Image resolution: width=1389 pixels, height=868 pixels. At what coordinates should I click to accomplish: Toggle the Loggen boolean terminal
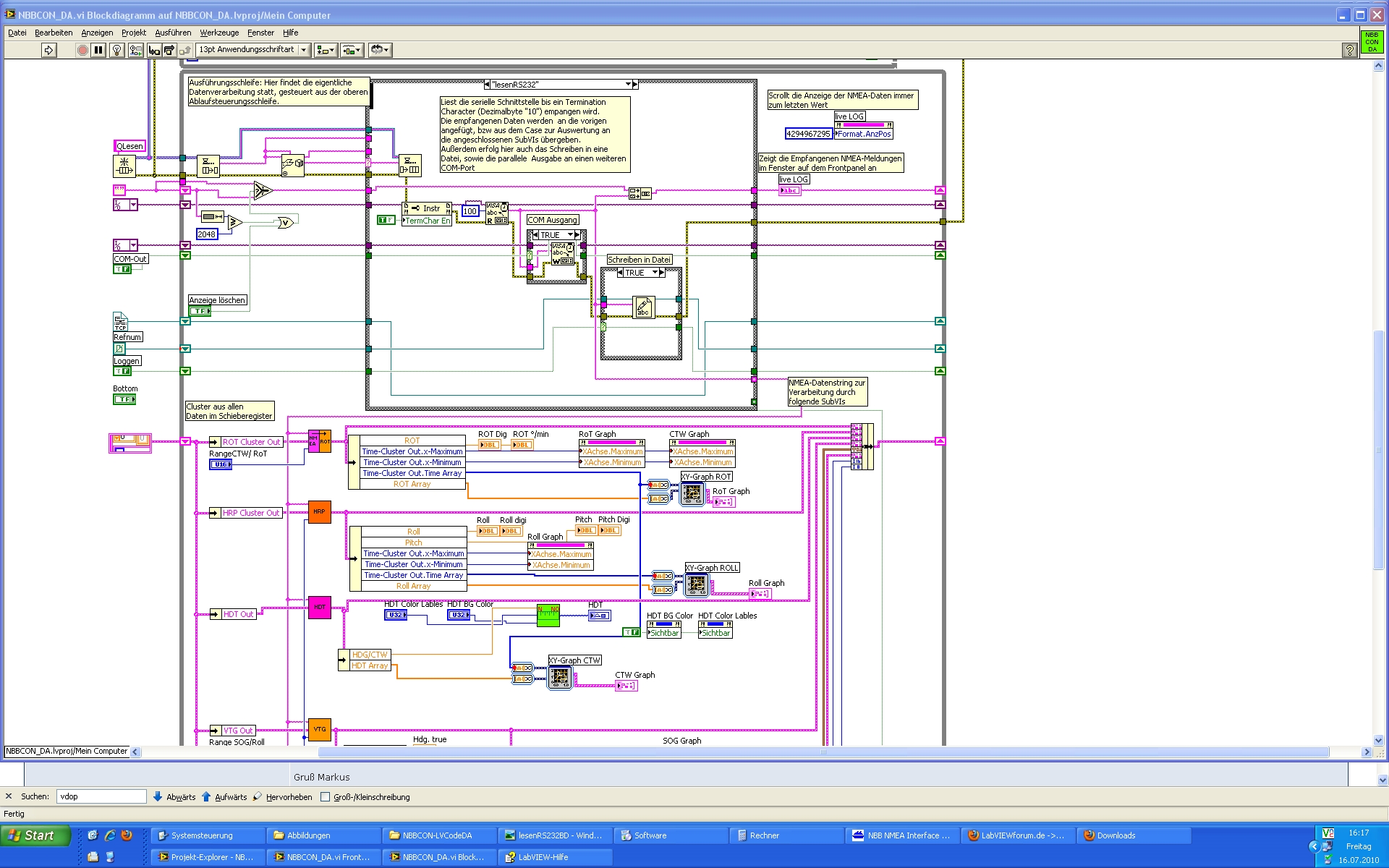122,371
